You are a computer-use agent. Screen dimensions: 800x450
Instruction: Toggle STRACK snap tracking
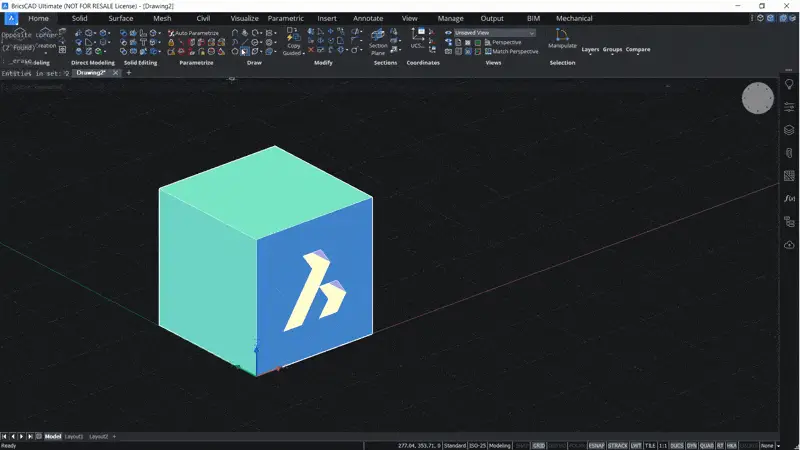(618, 445)
